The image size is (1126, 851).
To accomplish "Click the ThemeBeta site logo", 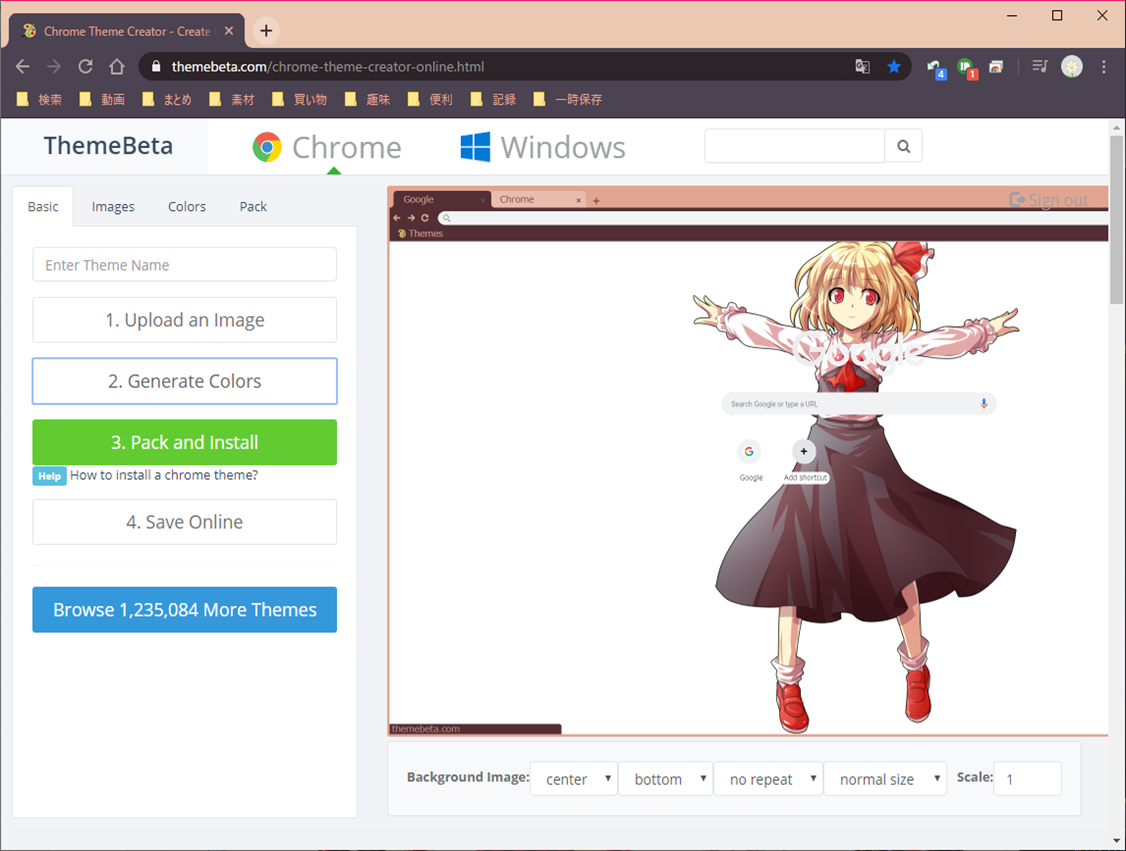I will pos(108,146).
